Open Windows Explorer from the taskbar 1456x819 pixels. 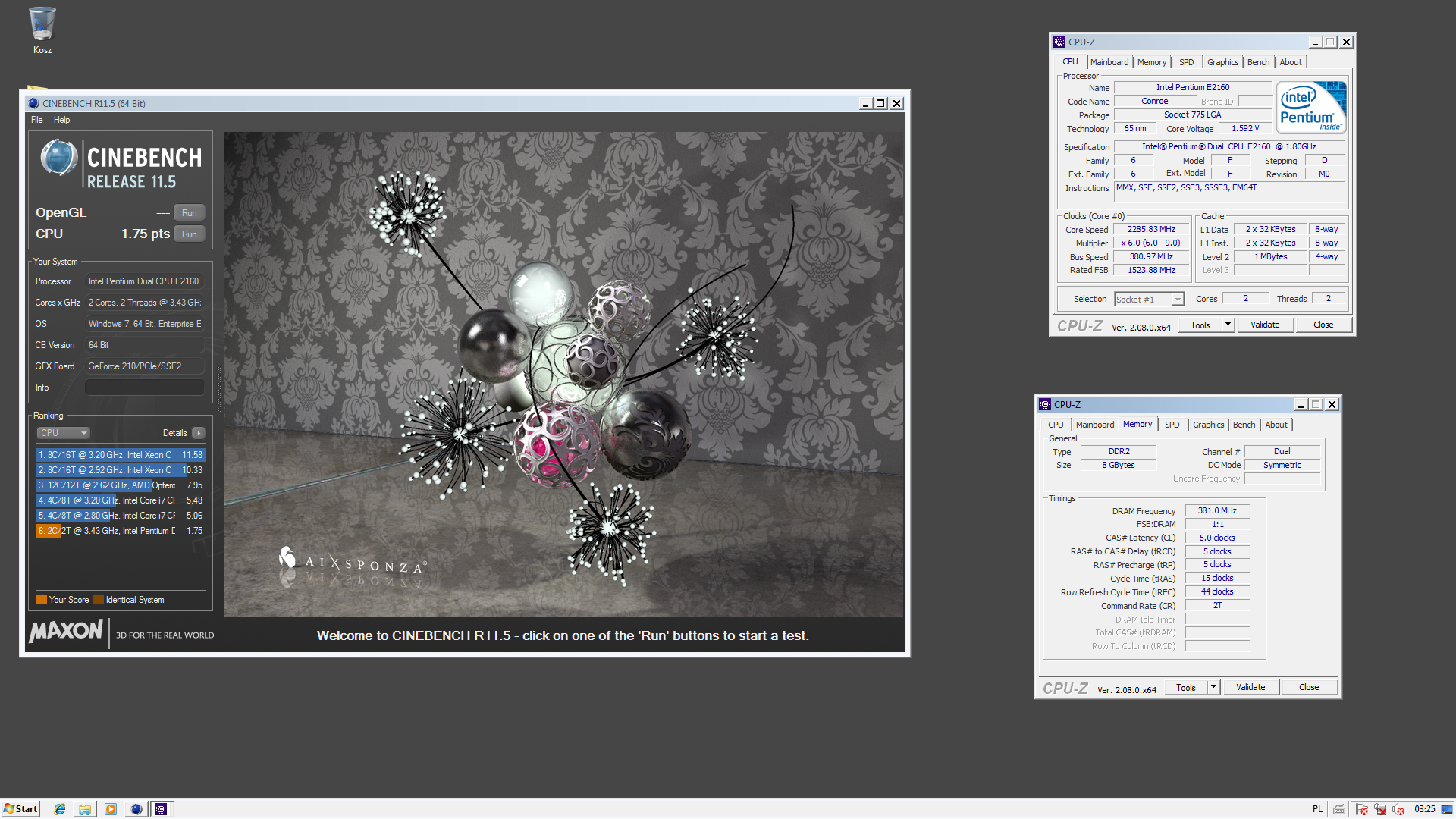(x=85, y=809)
